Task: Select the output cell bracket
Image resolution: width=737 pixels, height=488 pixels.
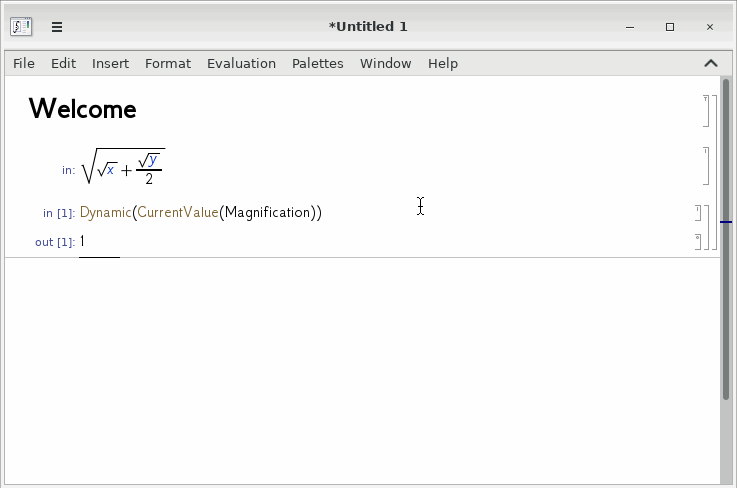Action: point(698,242)
